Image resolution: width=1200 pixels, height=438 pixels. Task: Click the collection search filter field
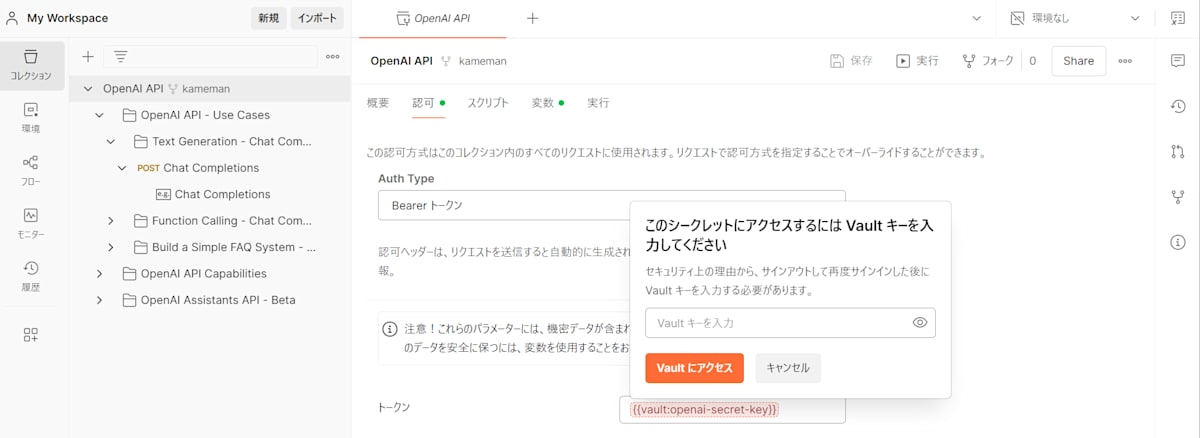(x=208, y=57)
